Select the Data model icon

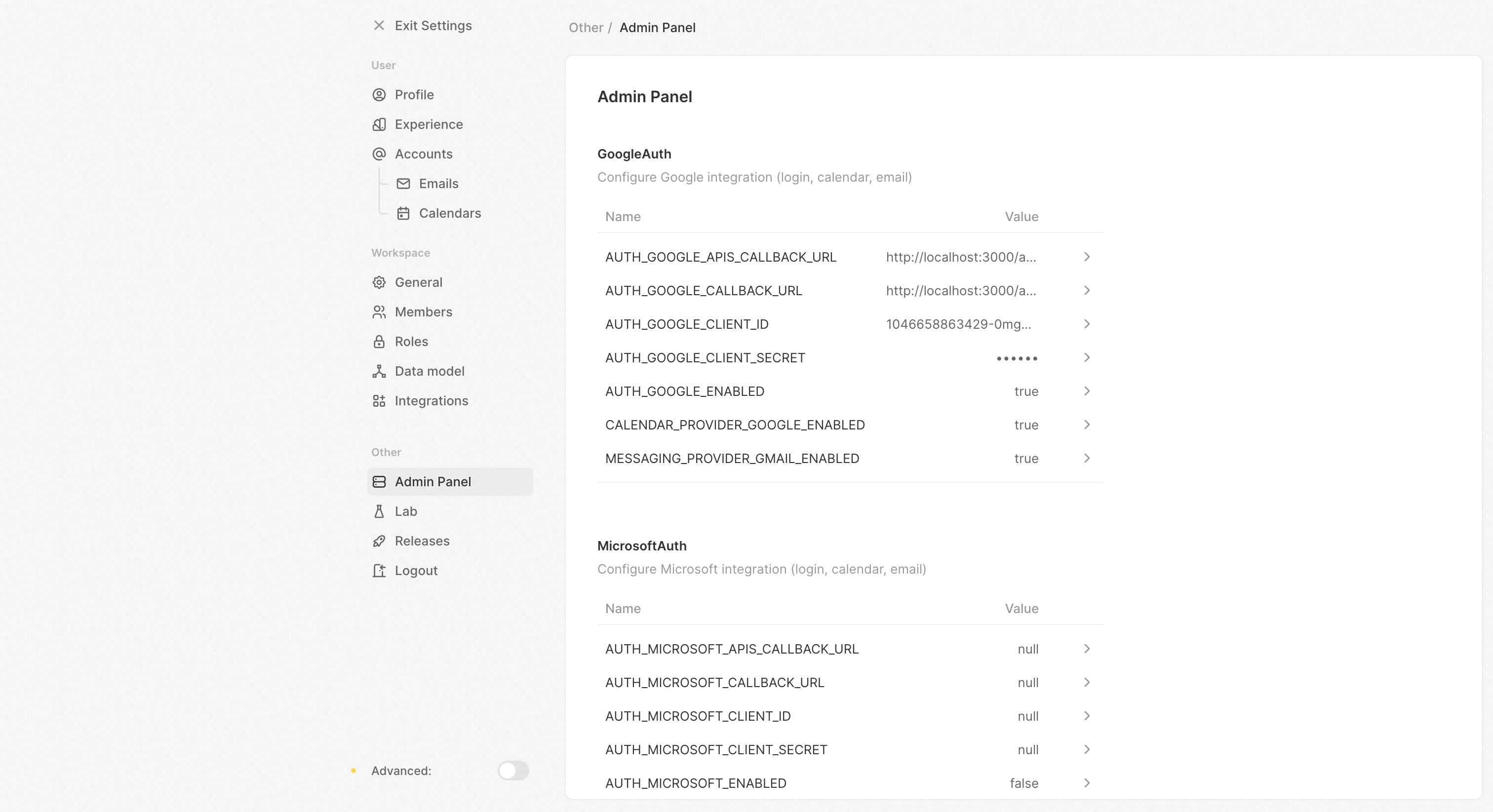click(379, 371)
